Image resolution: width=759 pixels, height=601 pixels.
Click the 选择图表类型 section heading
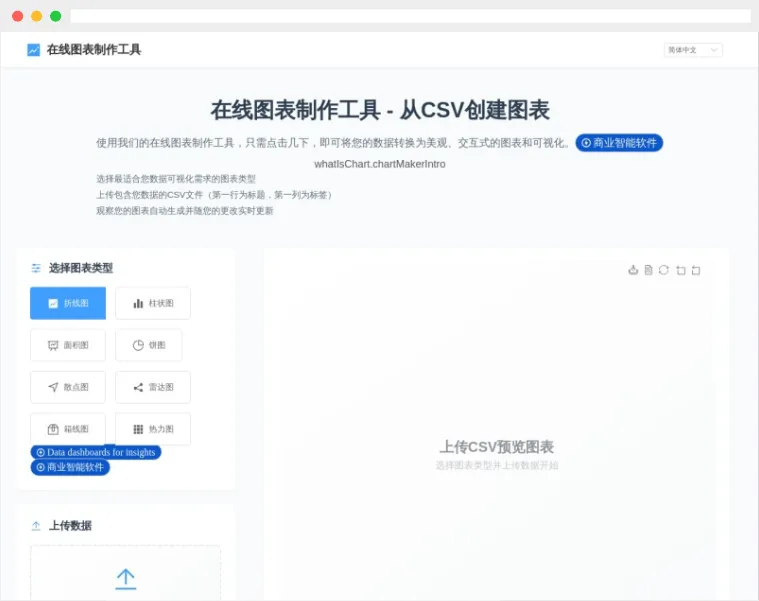coord(81,268)
